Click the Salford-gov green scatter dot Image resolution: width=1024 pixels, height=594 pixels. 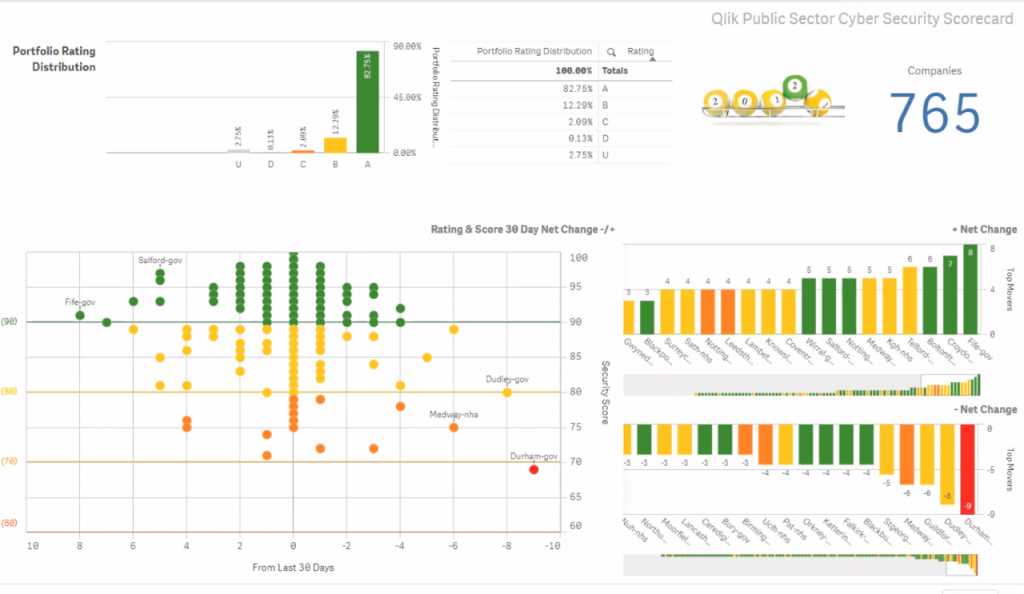click(x=160, y=274)
